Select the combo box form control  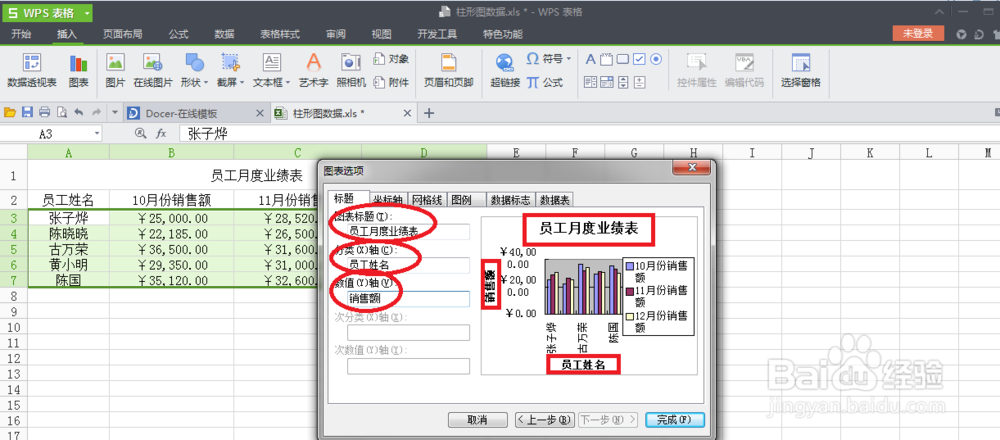point(607,82)
